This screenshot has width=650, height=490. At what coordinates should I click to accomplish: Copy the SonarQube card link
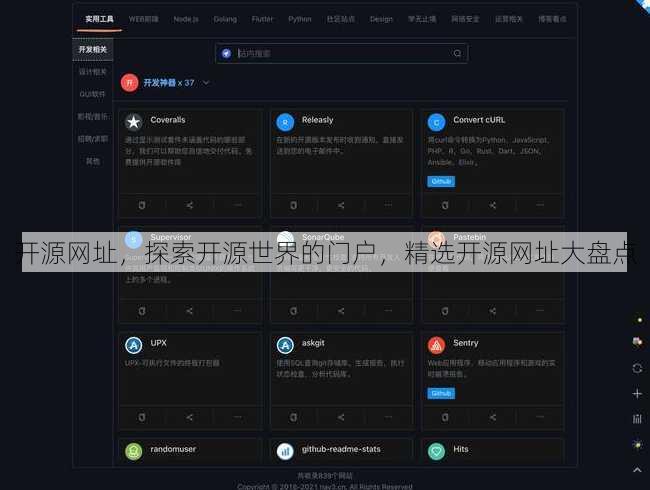293,311
